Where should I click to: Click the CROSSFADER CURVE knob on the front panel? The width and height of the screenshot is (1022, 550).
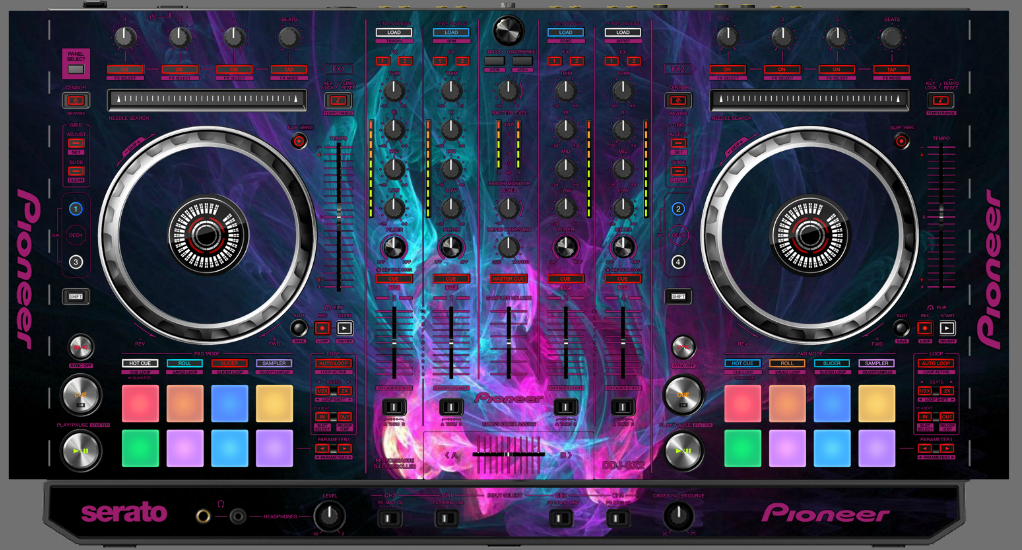[679, 516]
